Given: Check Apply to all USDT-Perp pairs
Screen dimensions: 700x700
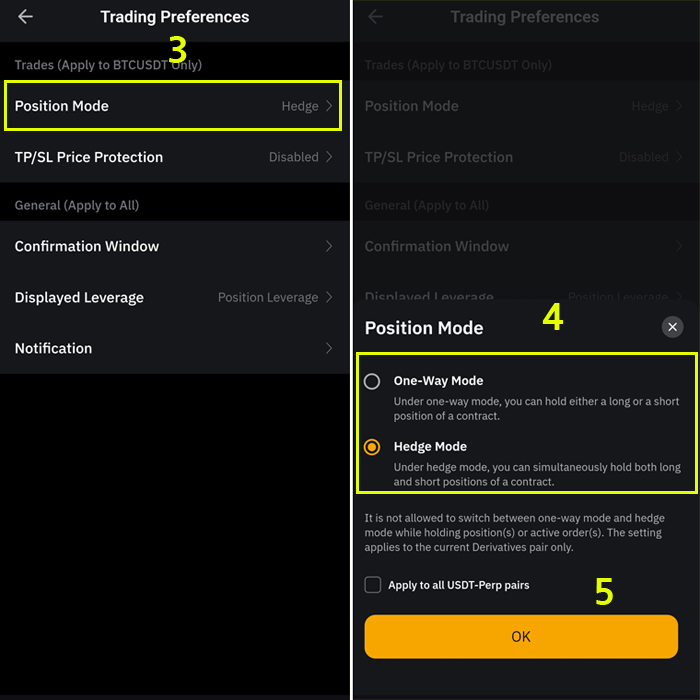Looking at the screenshot, I should click(x=373, y=585).
